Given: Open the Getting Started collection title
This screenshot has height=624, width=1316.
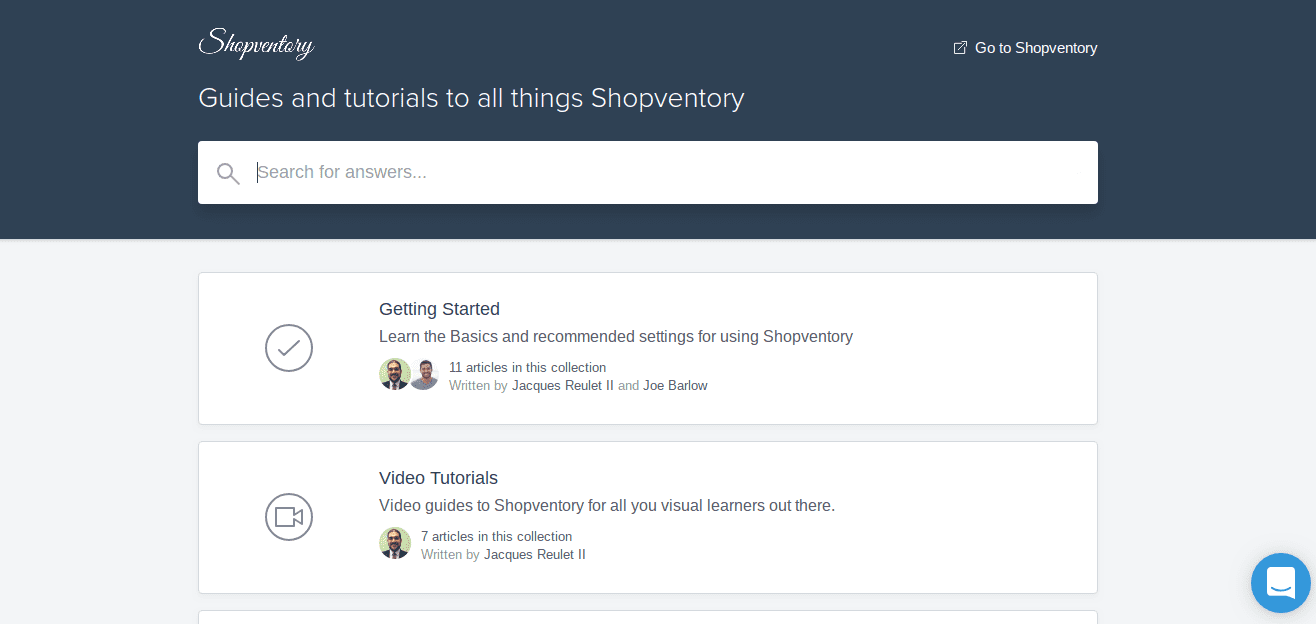Looking at the screenshot, I should point(439,309).
